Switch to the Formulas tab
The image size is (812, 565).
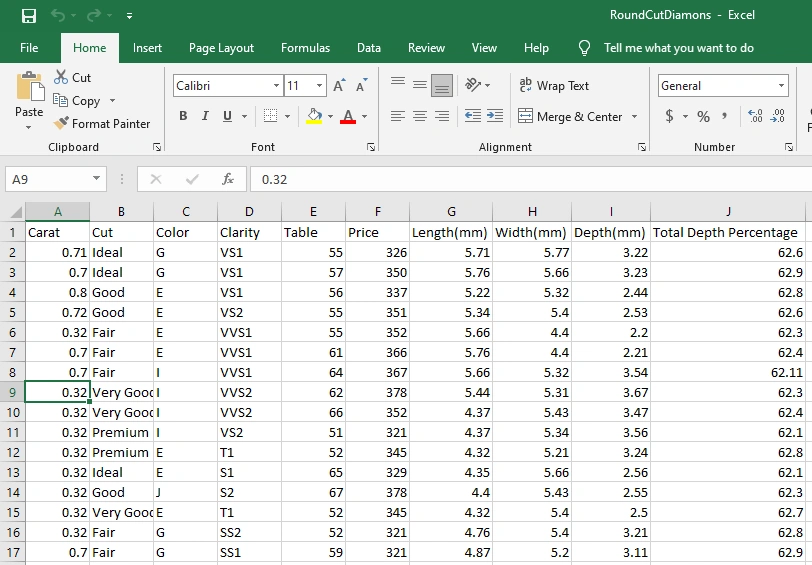305,48
